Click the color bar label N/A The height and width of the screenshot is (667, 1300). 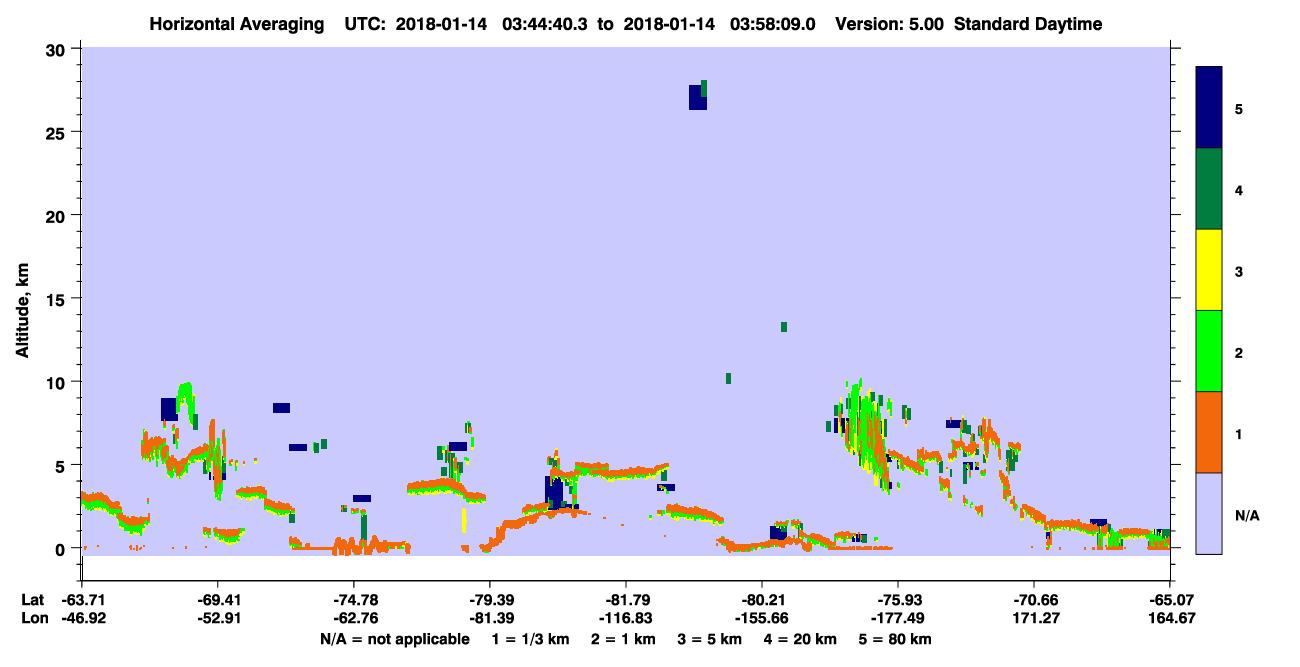[1247, 516]
